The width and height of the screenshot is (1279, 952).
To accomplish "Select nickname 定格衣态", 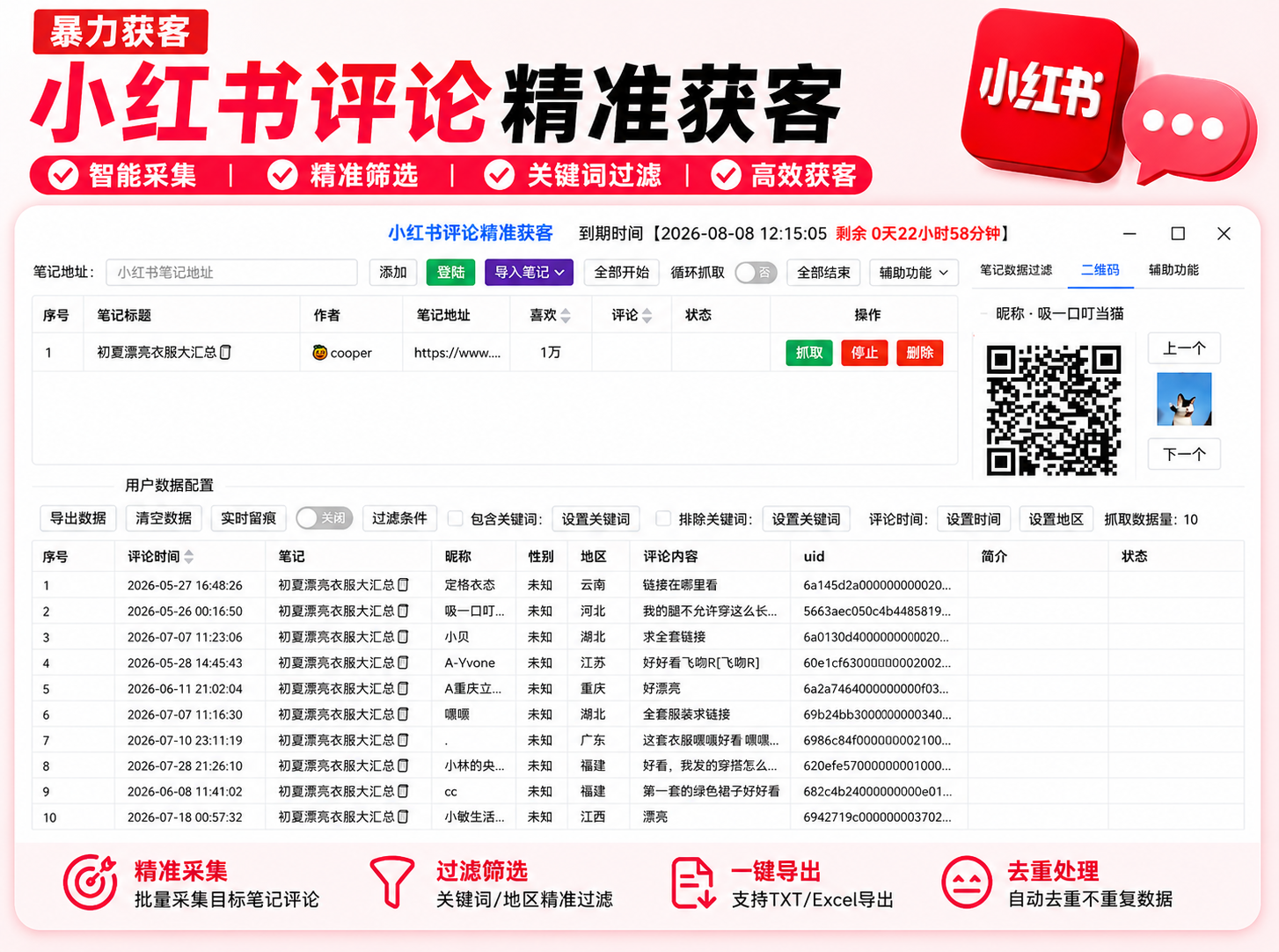I will click(x=470, y=585).
